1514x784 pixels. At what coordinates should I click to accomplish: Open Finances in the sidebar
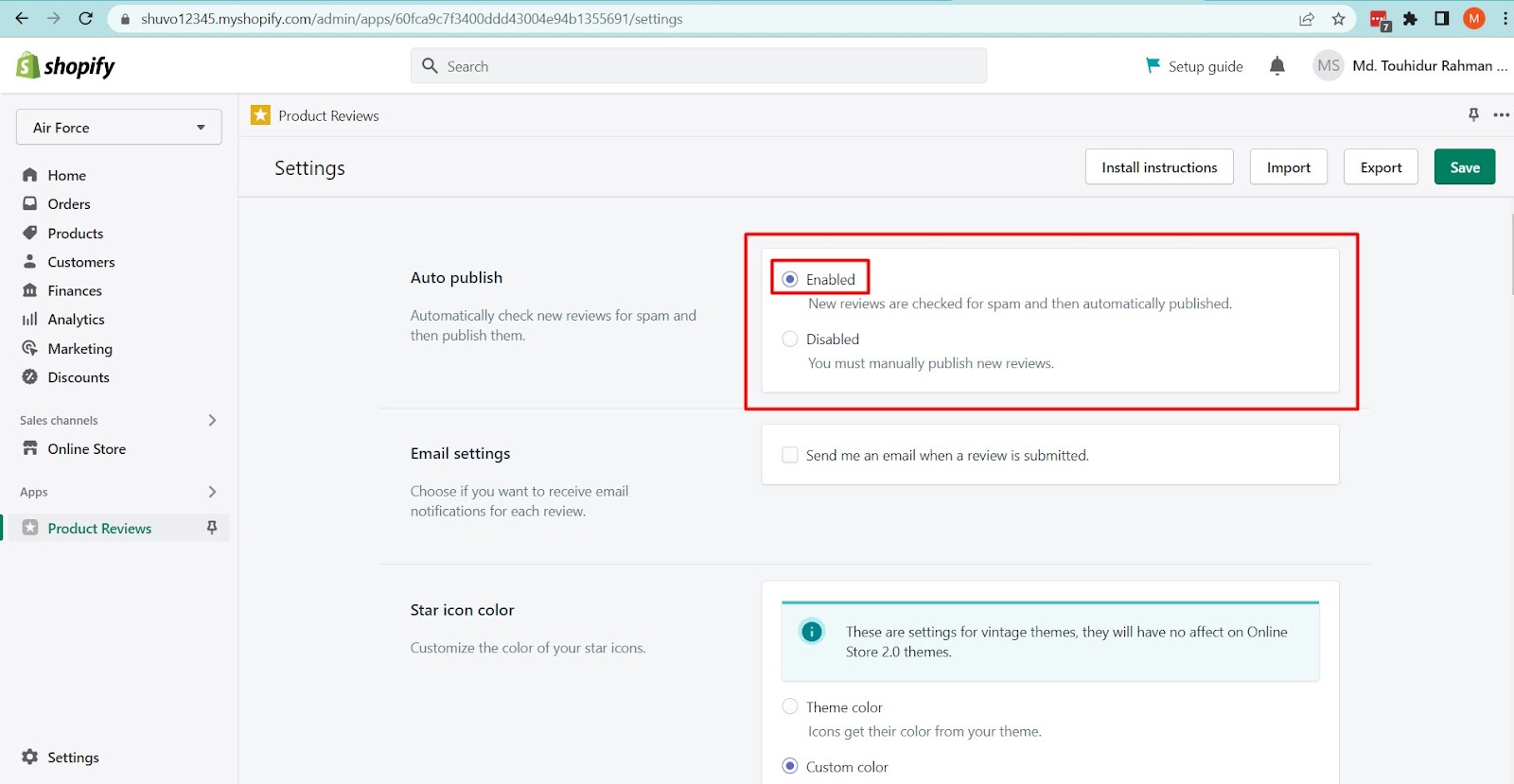(75, 290)
